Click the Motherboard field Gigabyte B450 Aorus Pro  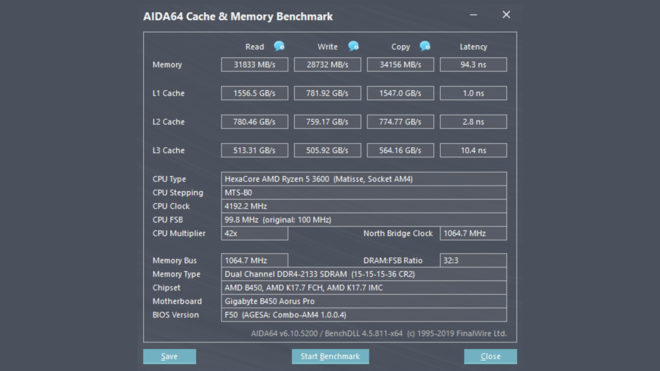[364, 301]
